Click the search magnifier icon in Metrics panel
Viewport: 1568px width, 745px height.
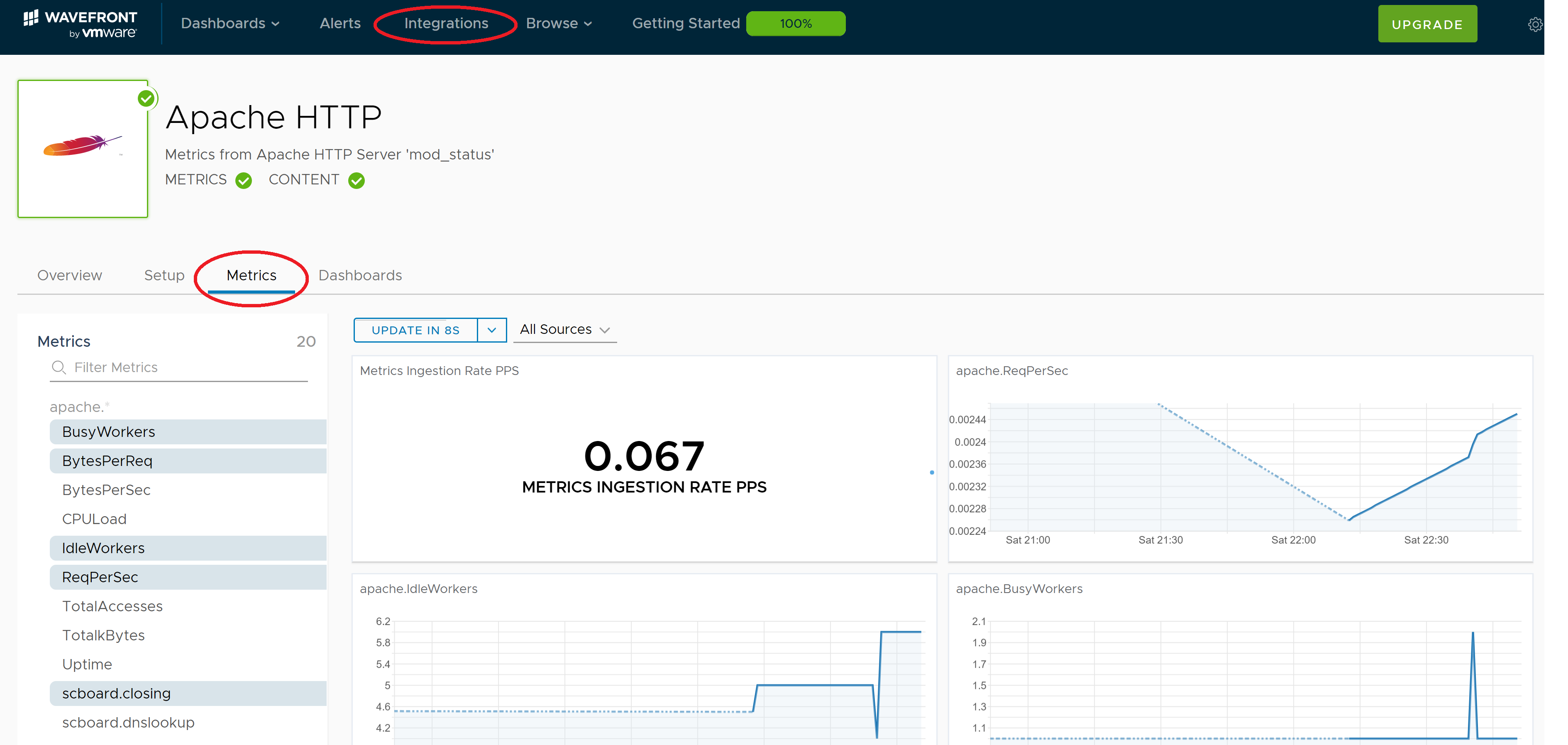(x=59, y=368)
